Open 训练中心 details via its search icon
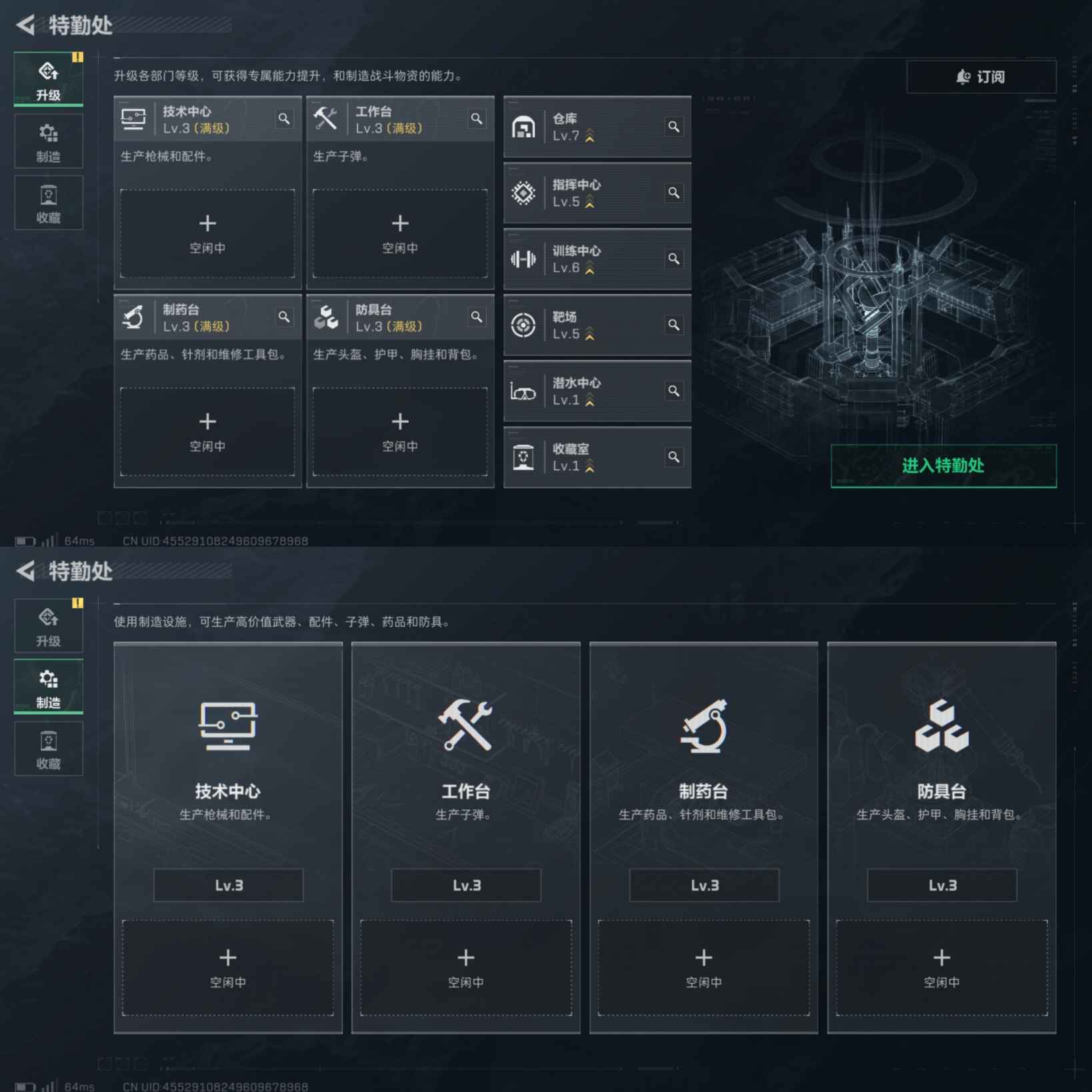Screen dimensions: 1092x1092 673,259
